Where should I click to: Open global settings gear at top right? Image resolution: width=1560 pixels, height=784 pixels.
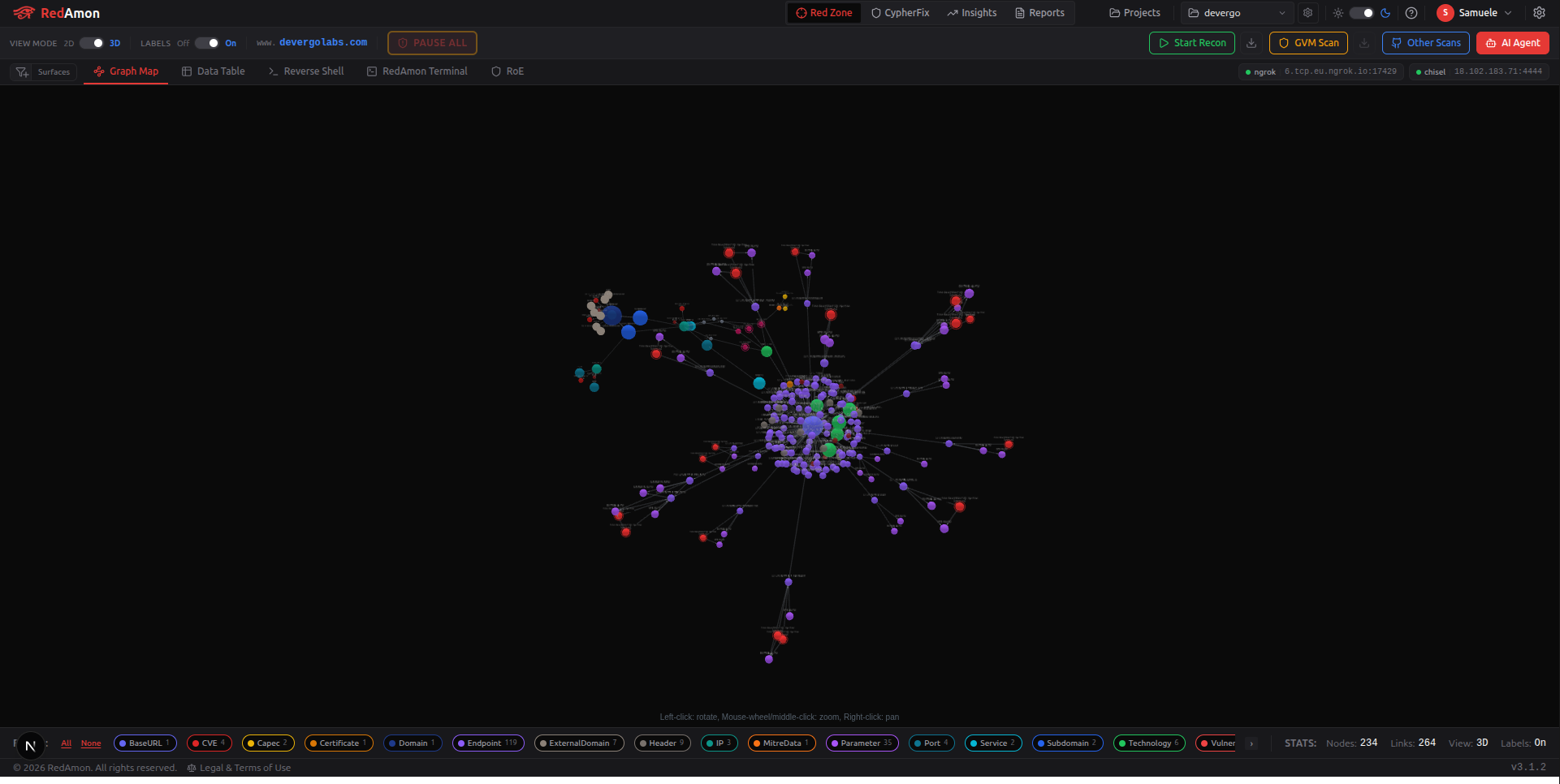coord(1539,13)
